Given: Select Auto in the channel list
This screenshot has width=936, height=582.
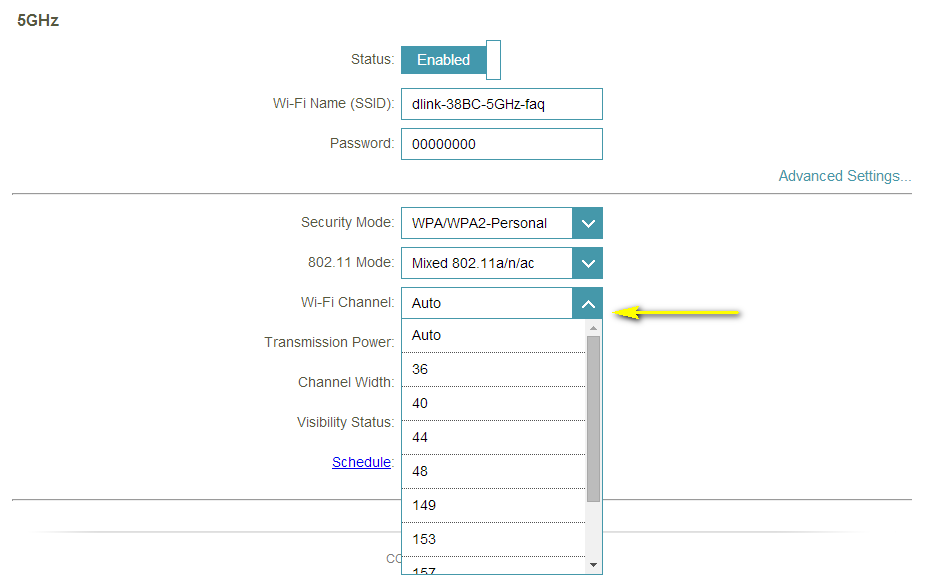Looking at the screenshot, I should (x=492, y=336).
